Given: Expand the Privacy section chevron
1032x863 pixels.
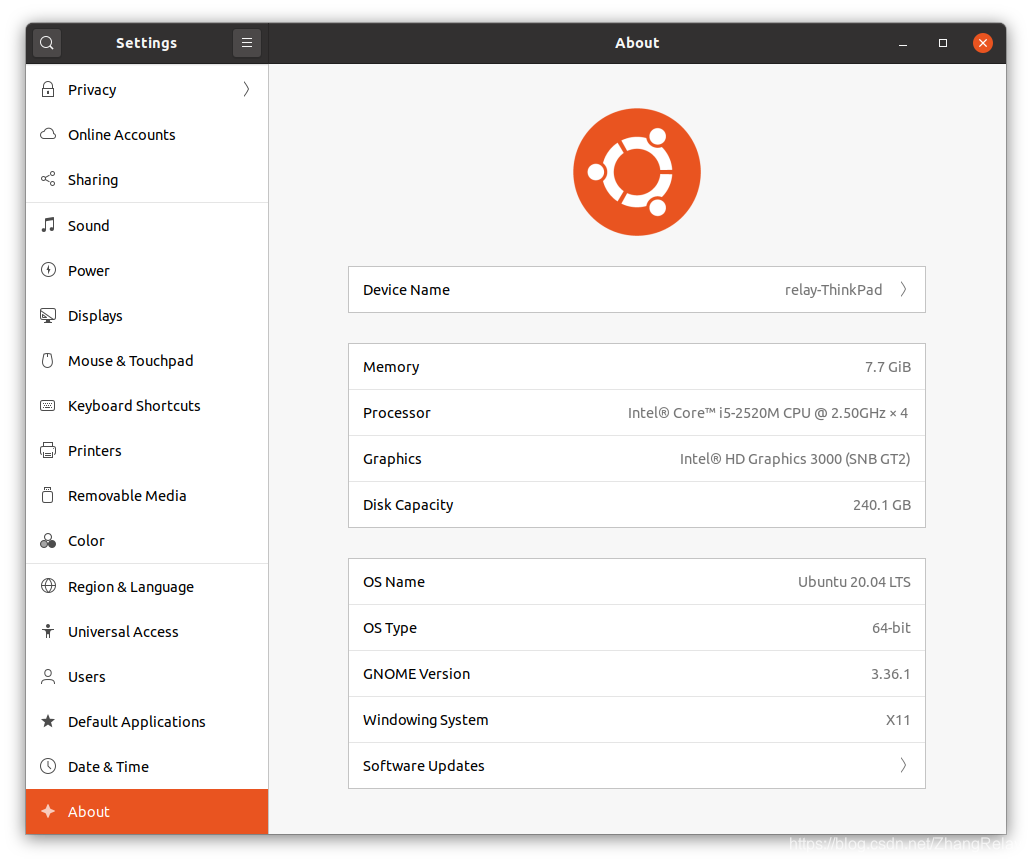Looking at the screenshot, I should pos(245,89).
